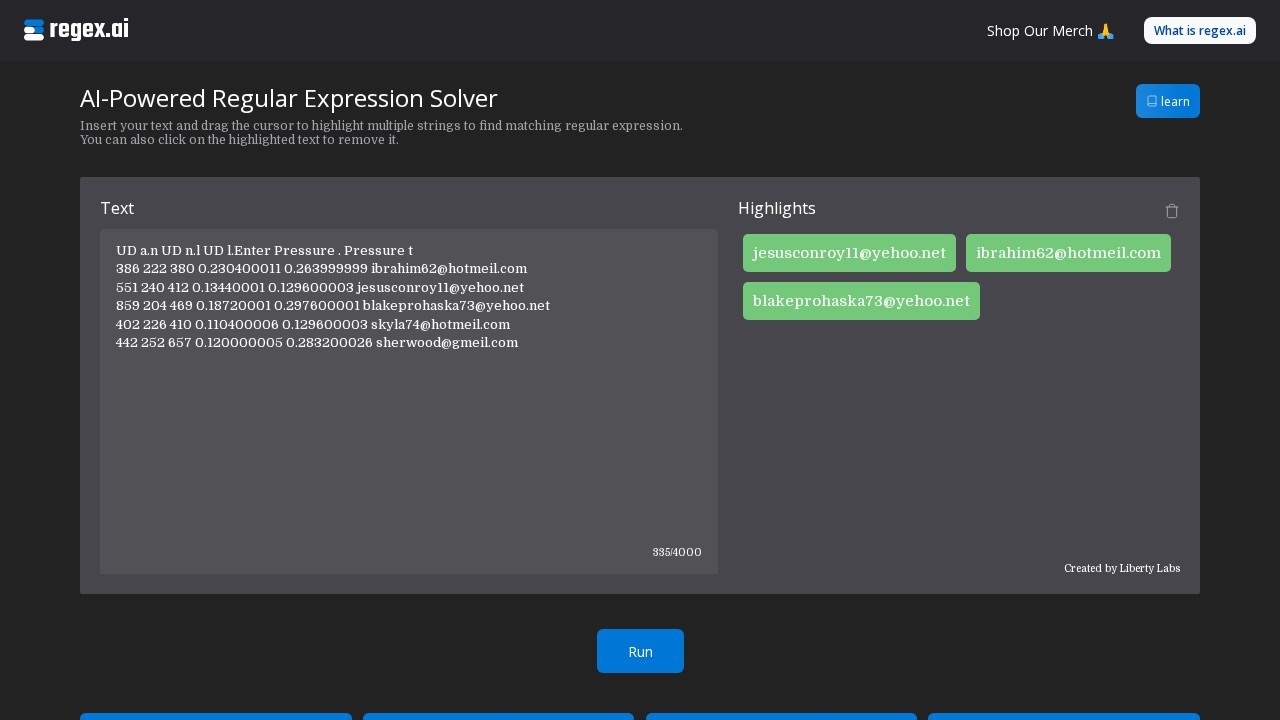Remove the ibrahim62@hotmeil.com highlight chip
This screenshot has width=1280, height=720.
pos(1068,253)
